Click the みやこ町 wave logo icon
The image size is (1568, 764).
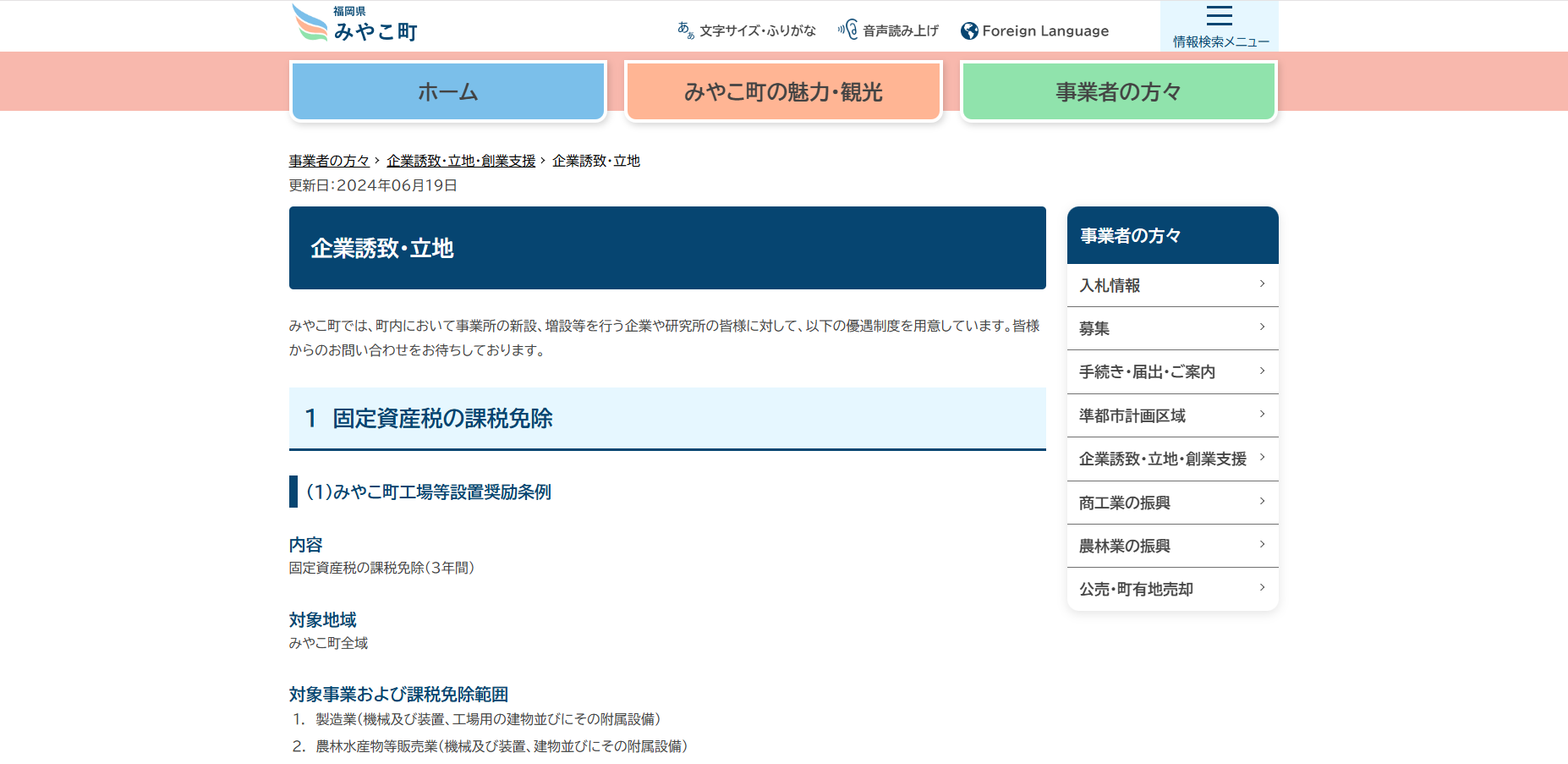310,23
